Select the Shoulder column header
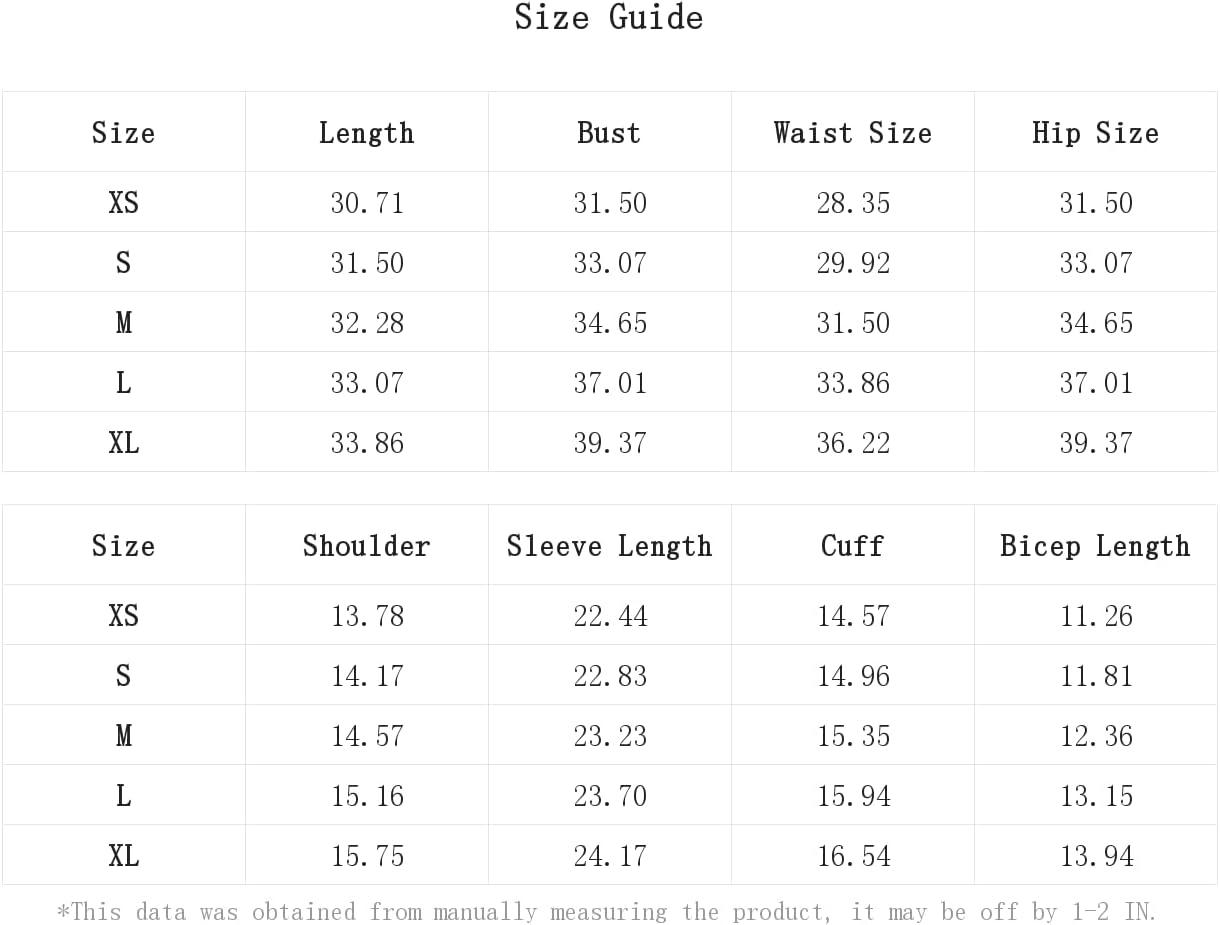 [366, 545]
